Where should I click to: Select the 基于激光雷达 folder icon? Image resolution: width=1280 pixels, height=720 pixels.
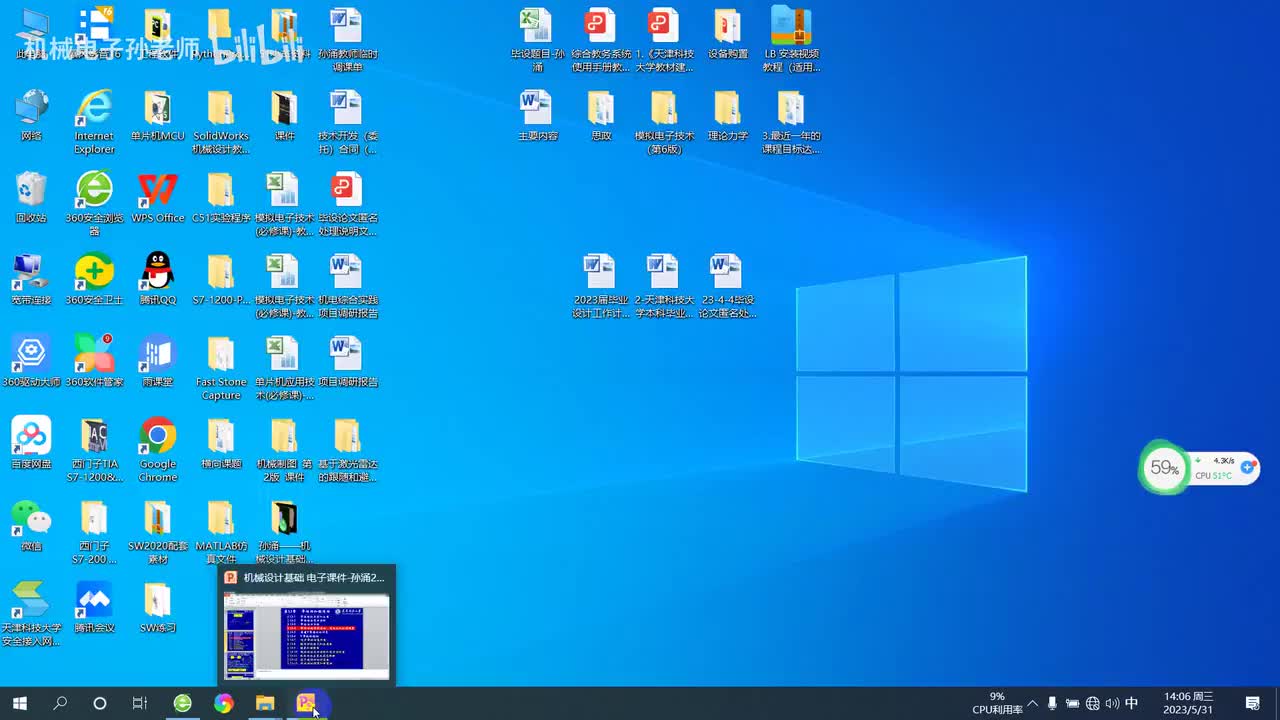347,450
